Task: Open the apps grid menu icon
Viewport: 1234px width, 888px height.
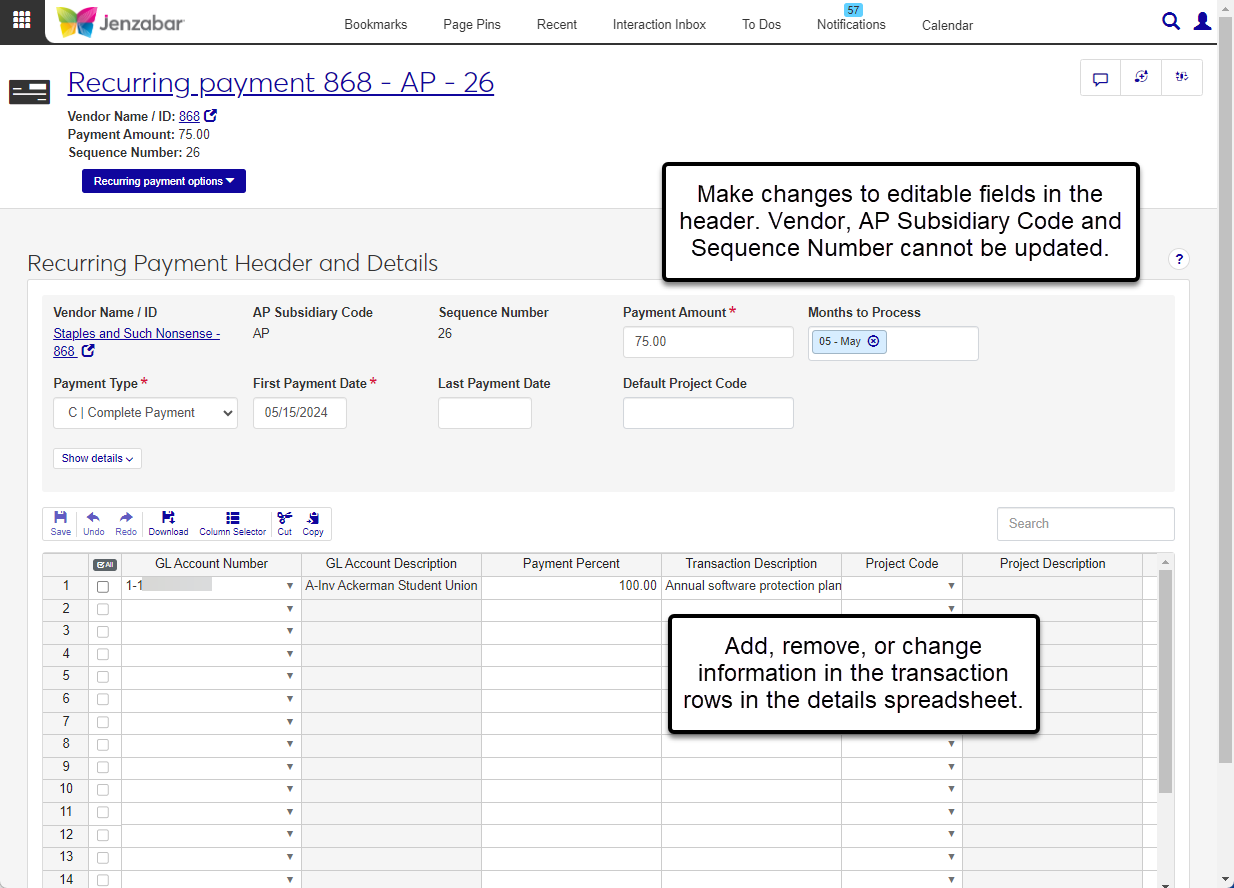Action: [x=21, y=20]
